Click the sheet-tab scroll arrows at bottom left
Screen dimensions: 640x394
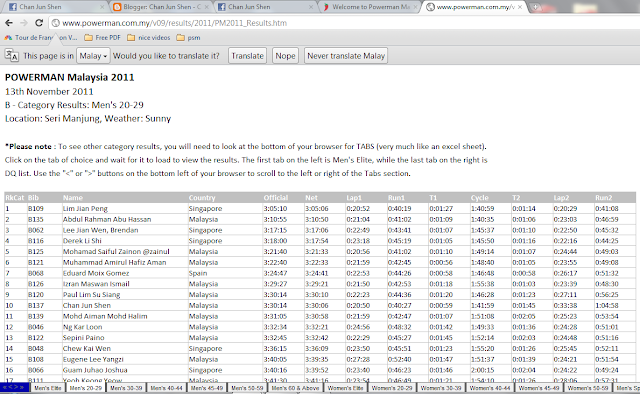[14, 387]
